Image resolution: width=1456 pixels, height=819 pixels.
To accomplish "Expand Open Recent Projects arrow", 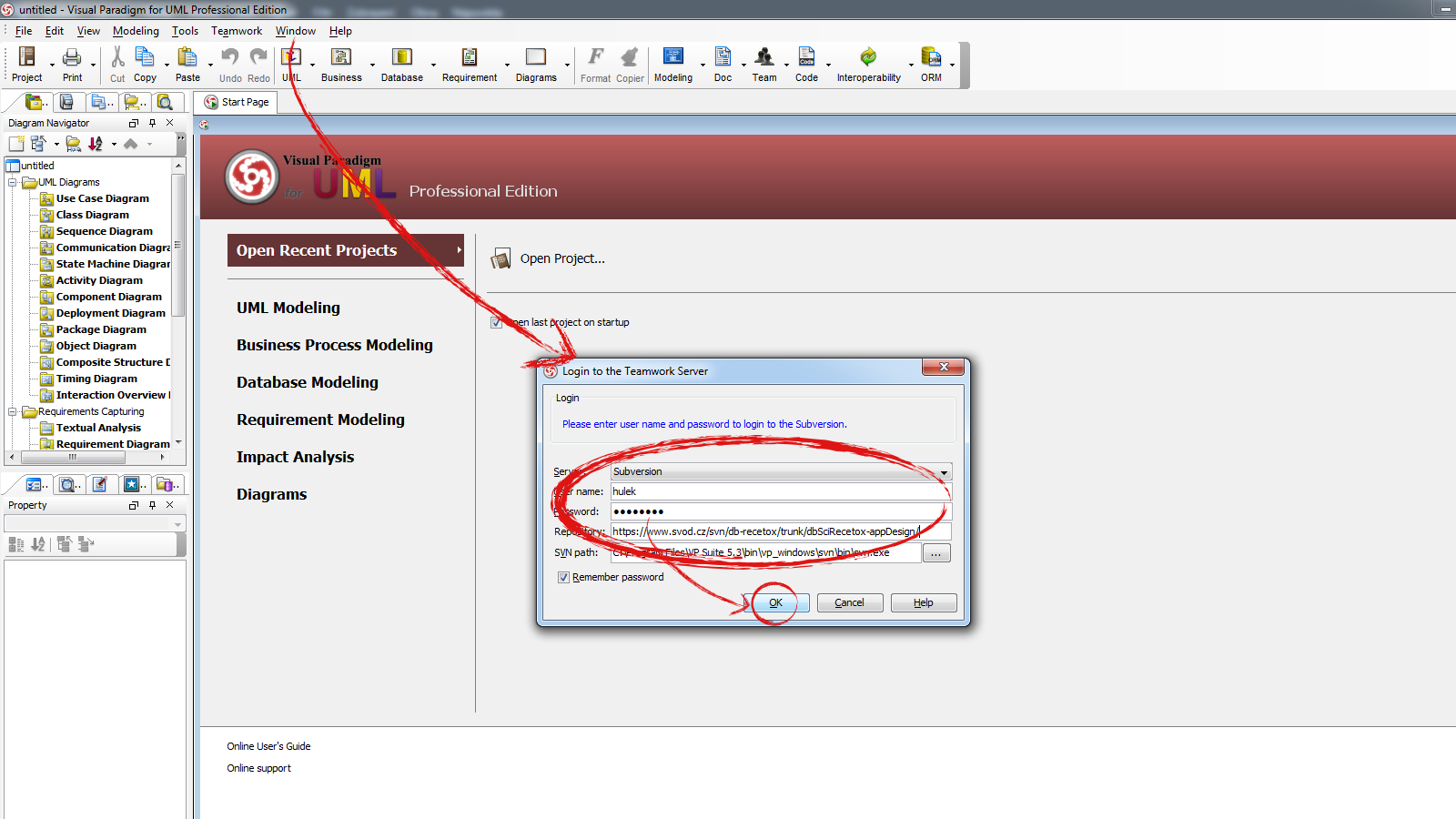I will [459, 250].
